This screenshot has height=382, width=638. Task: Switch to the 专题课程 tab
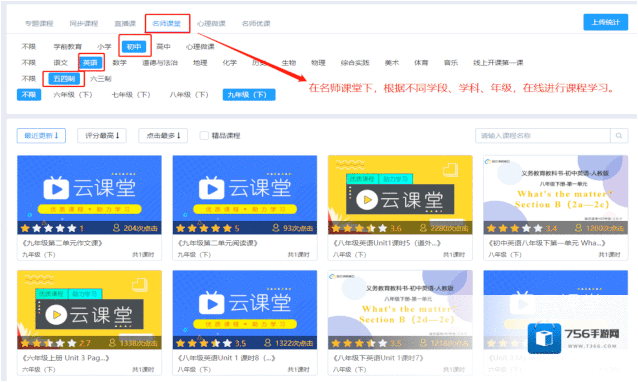click(x=39, y=24)
